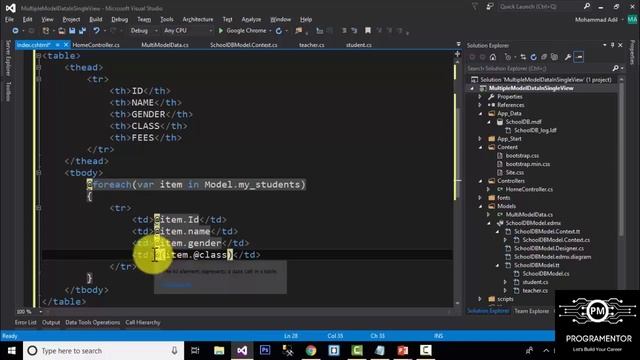Open the Architecture menu
This screenshot has width=640, height=360.
(x=198, y=19)
